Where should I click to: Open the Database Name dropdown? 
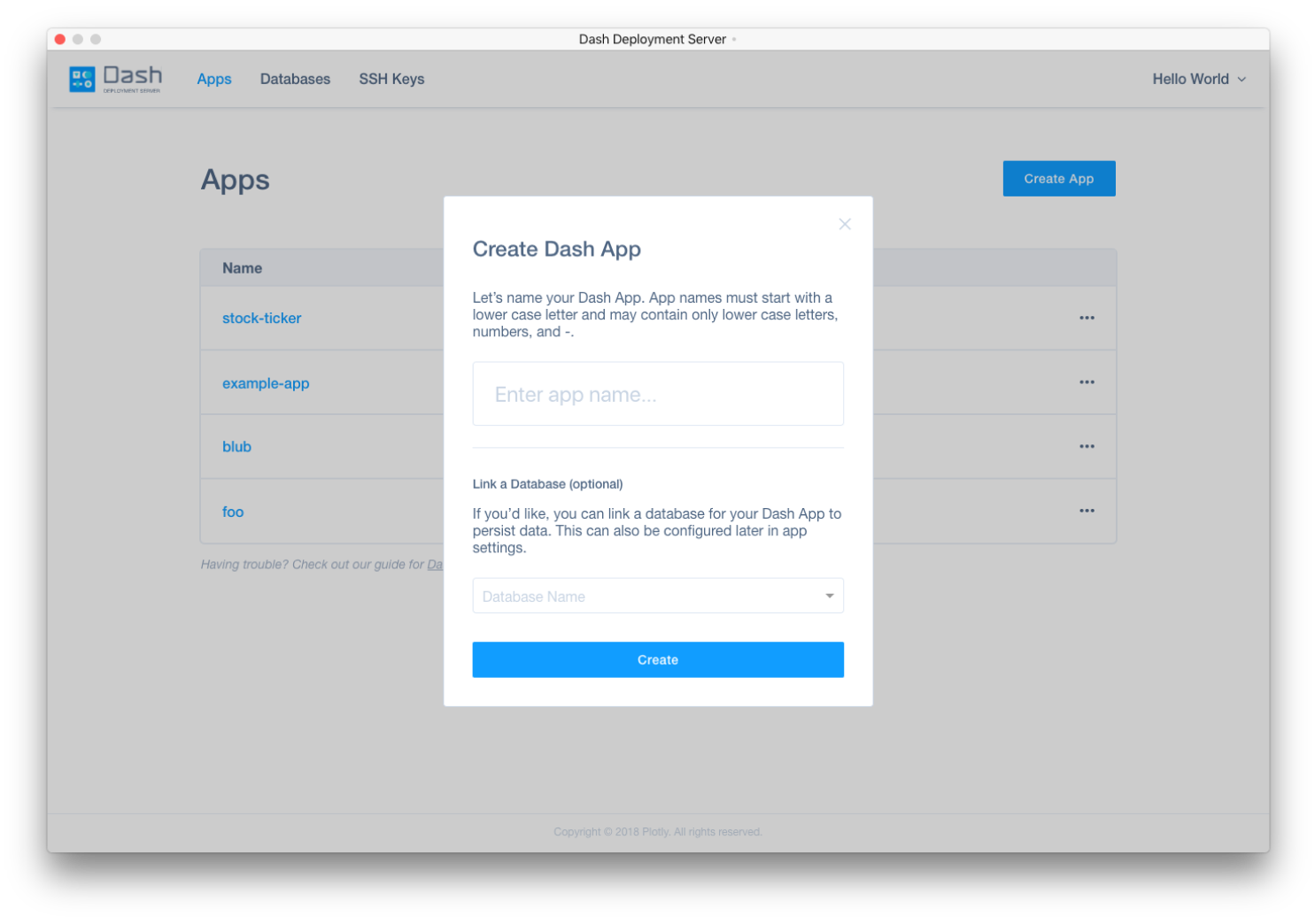pos(658,596)
